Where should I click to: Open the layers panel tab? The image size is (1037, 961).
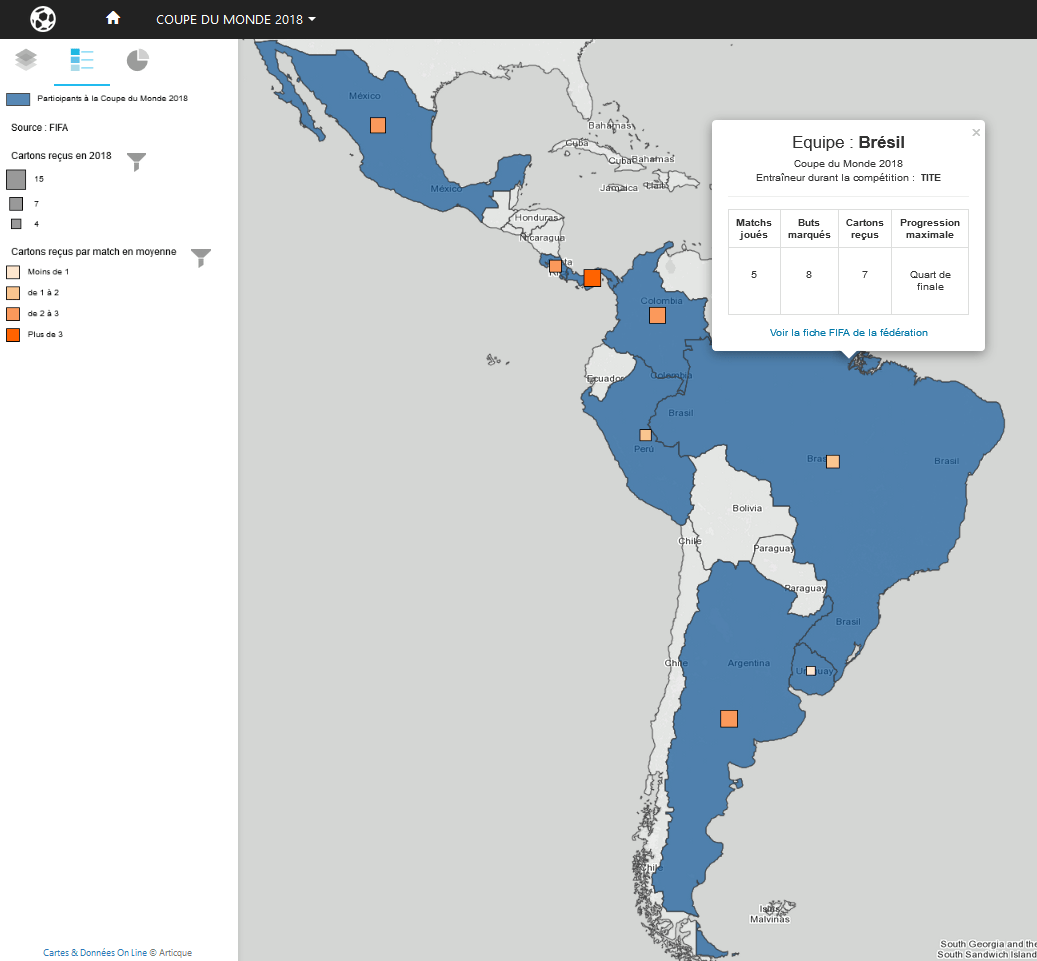[26, 61]
